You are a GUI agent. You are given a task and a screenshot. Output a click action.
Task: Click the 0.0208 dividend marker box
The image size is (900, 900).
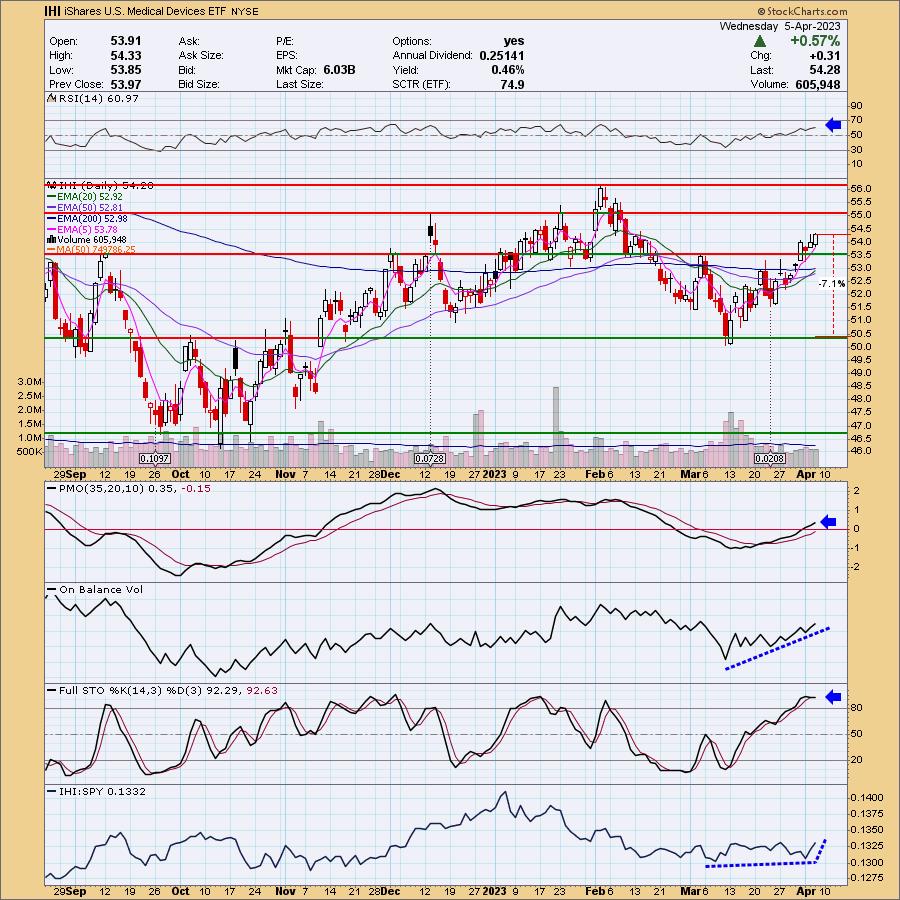pyautogui.click(x=770, y=459)
